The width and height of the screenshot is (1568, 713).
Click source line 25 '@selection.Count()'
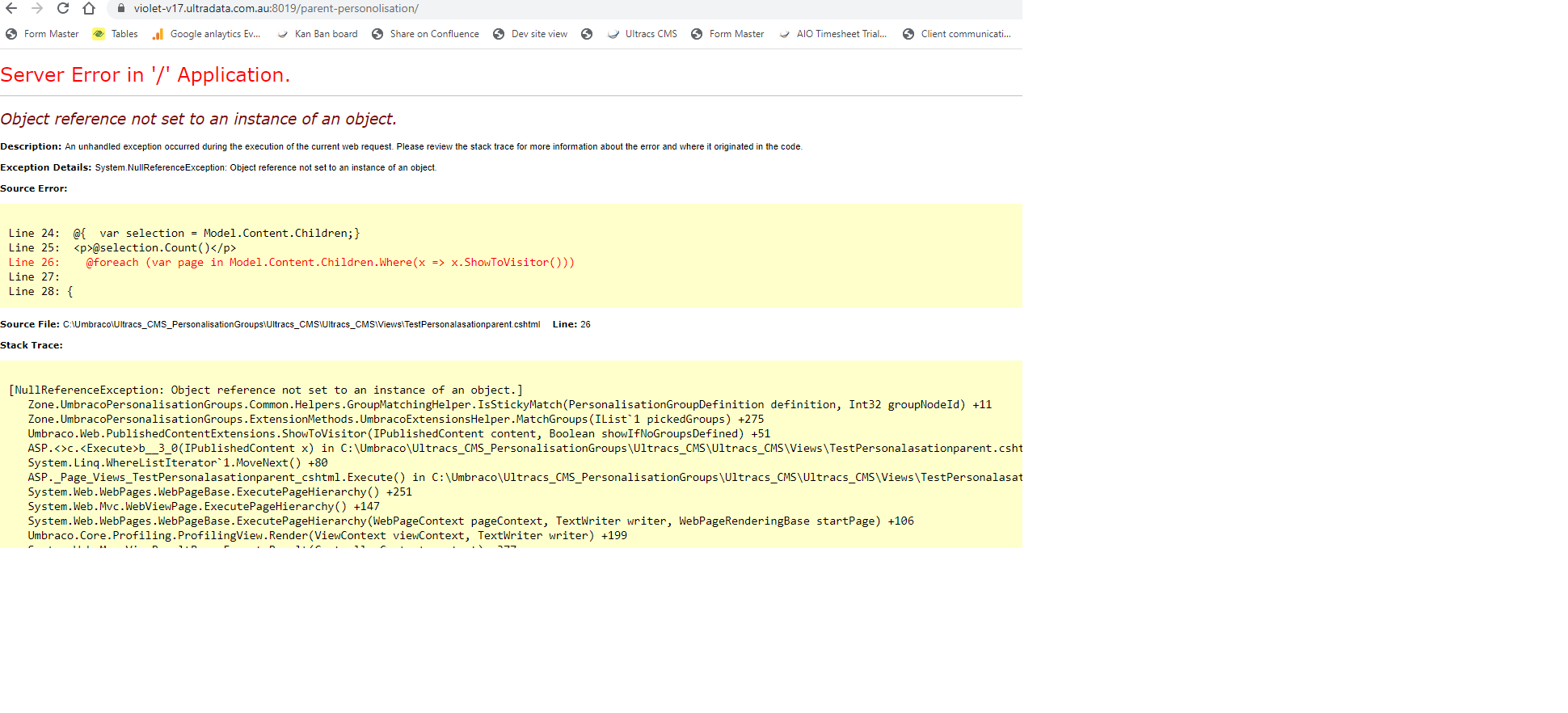(122, 247)
